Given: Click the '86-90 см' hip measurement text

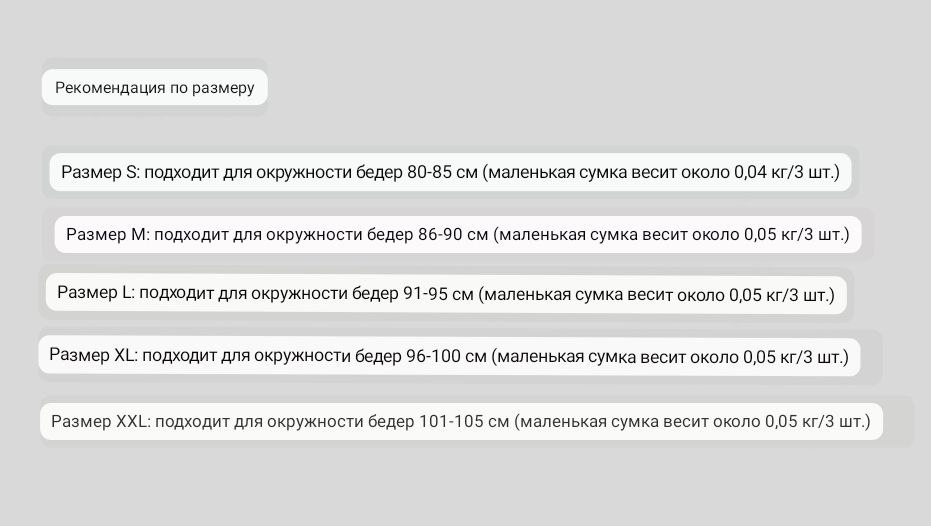Looking at the screenshot, I should tap(453, 235).
